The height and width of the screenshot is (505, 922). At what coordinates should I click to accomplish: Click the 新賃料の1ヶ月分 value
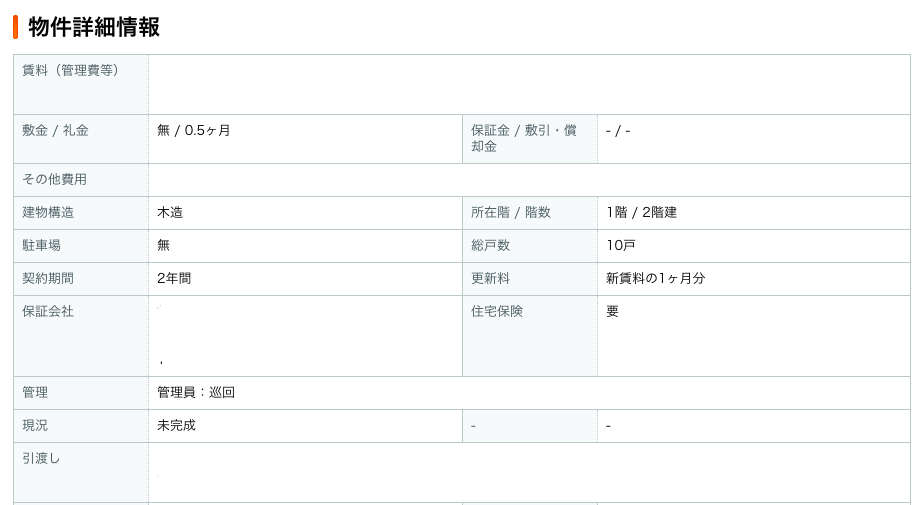[656, 278]
